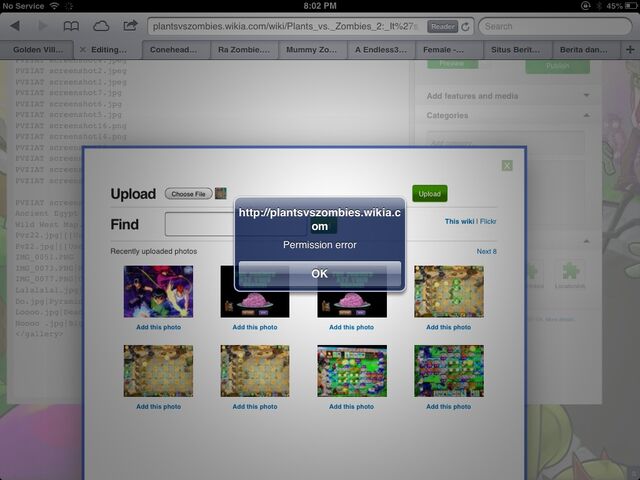The image size is (640, 480).
Task: Click the Preview button behind dialog
Action: pyautogui.click(x=452, y=64)
